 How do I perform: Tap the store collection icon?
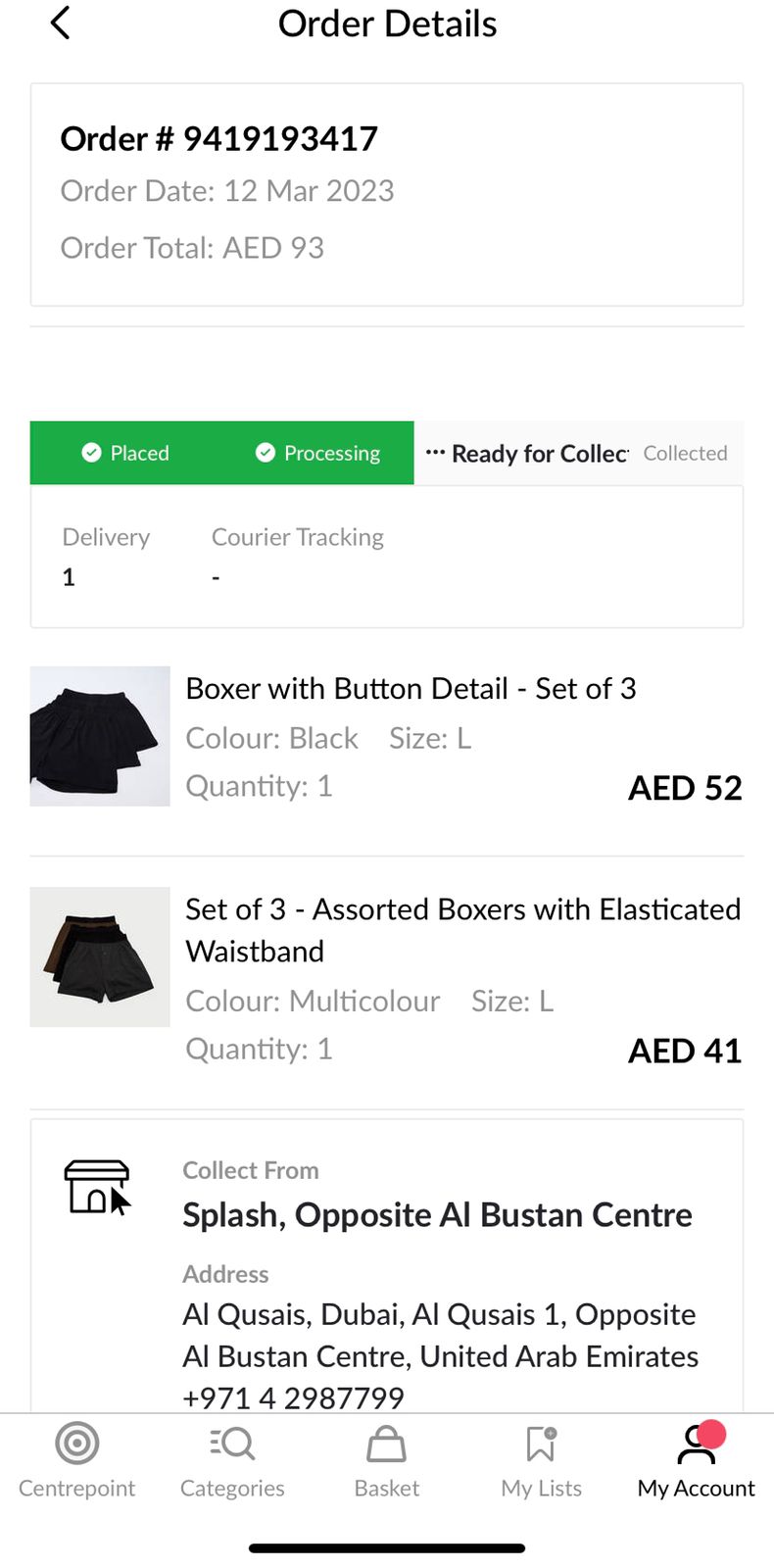click(96, 1187)
